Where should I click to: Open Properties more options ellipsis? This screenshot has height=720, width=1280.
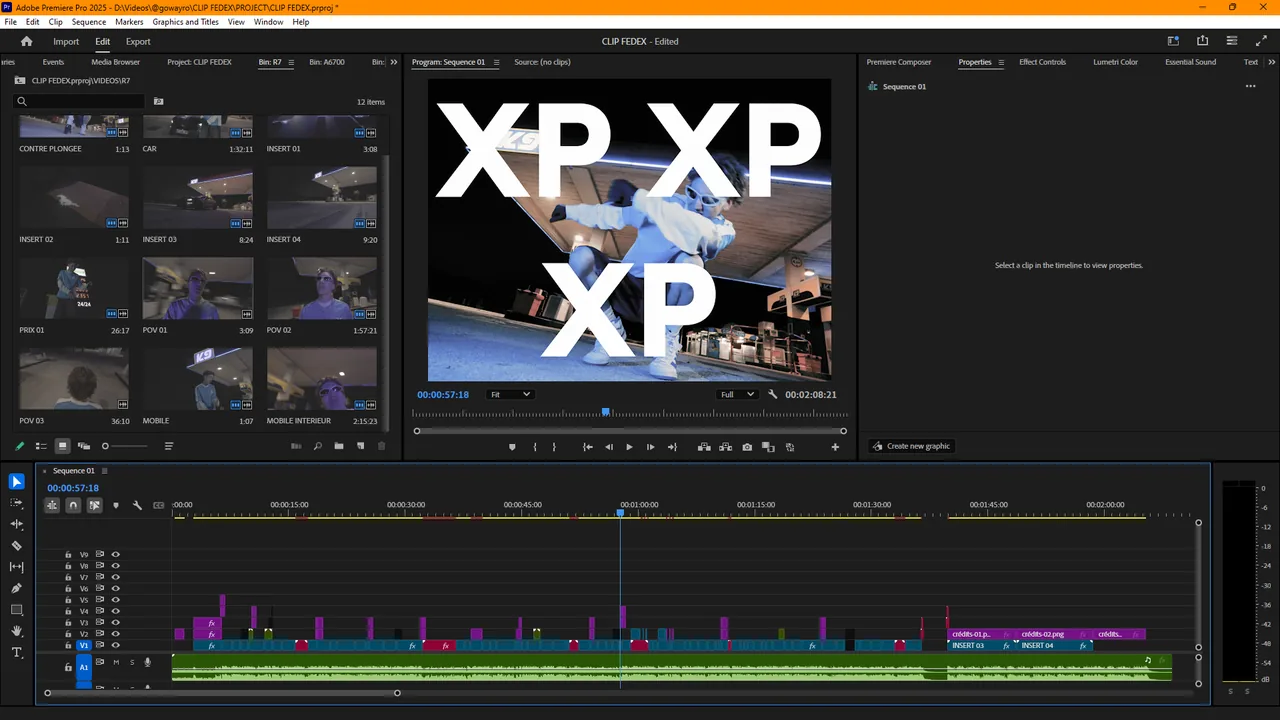coord(1250,86)
